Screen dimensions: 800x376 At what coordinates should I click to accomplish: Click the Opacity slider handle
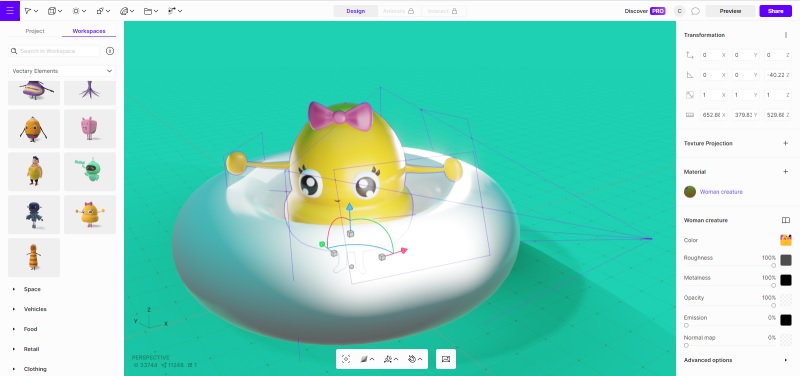click(x=773, y=305)
